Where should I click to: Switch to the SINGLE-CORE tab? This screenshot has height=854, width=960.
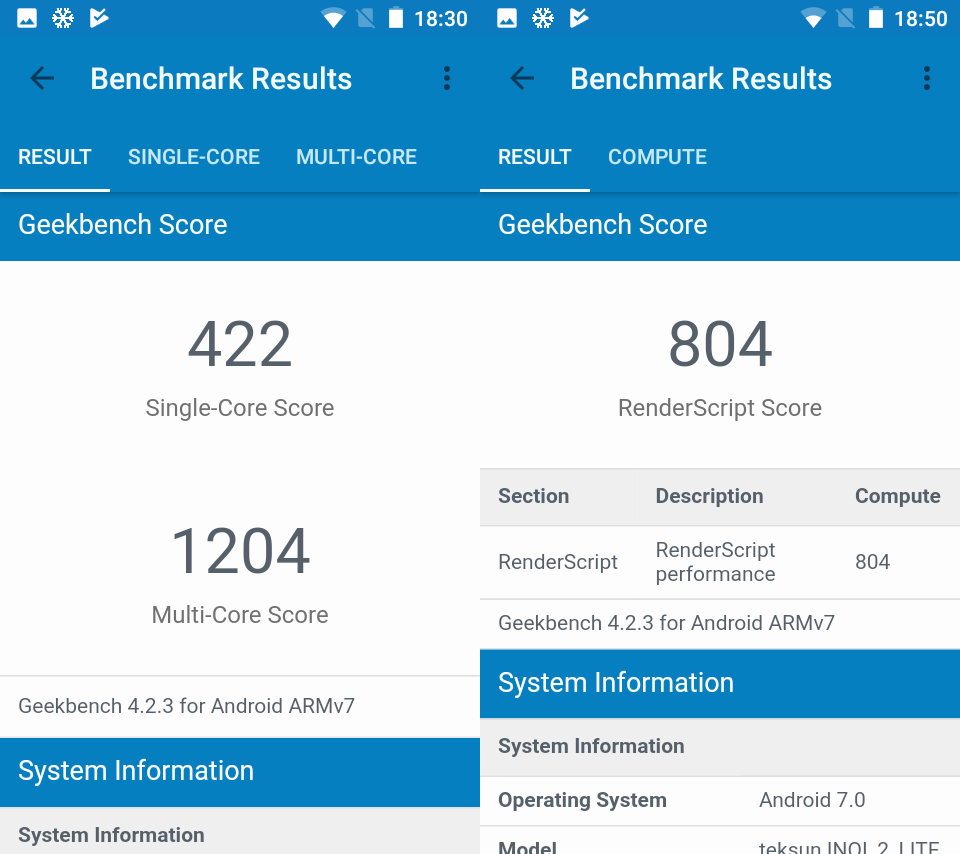(194, 157)
